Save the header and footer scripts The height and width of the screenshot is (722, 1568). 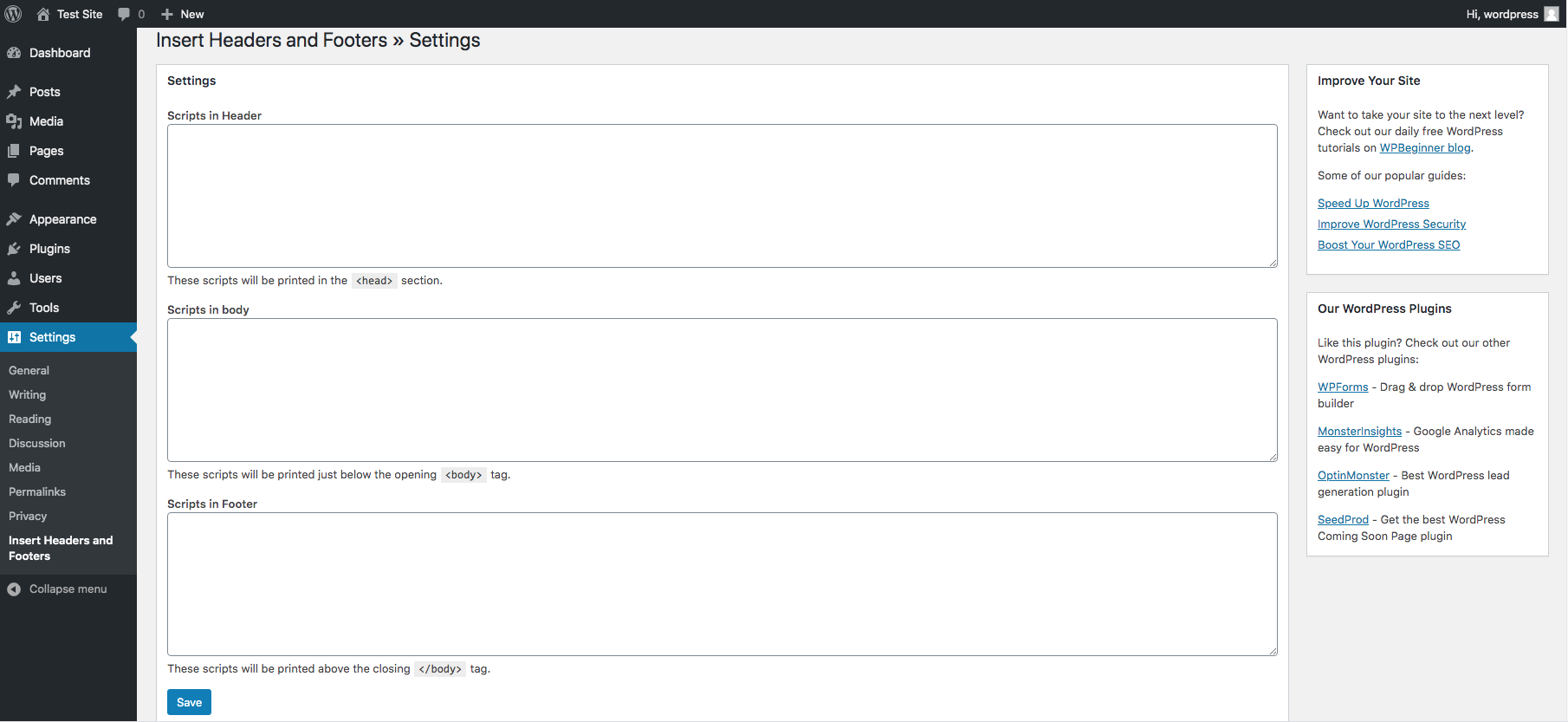pyautogui.click(x=189, y=702)
